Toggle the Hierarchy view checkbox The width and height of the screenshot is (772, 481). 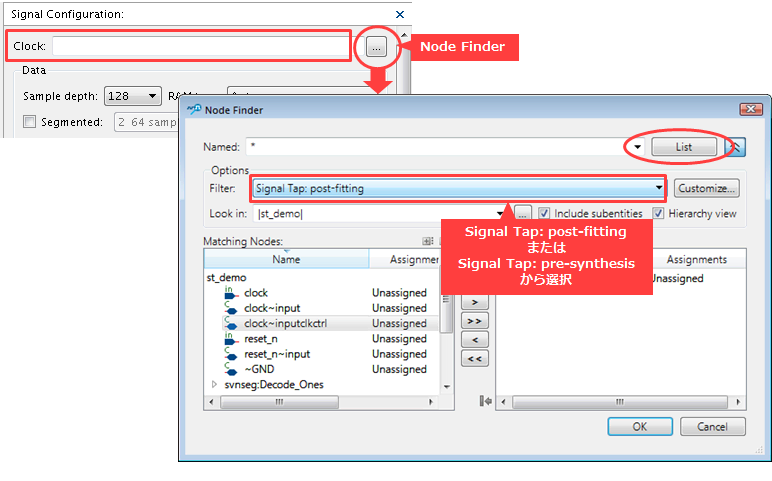[x=659, y=213]
